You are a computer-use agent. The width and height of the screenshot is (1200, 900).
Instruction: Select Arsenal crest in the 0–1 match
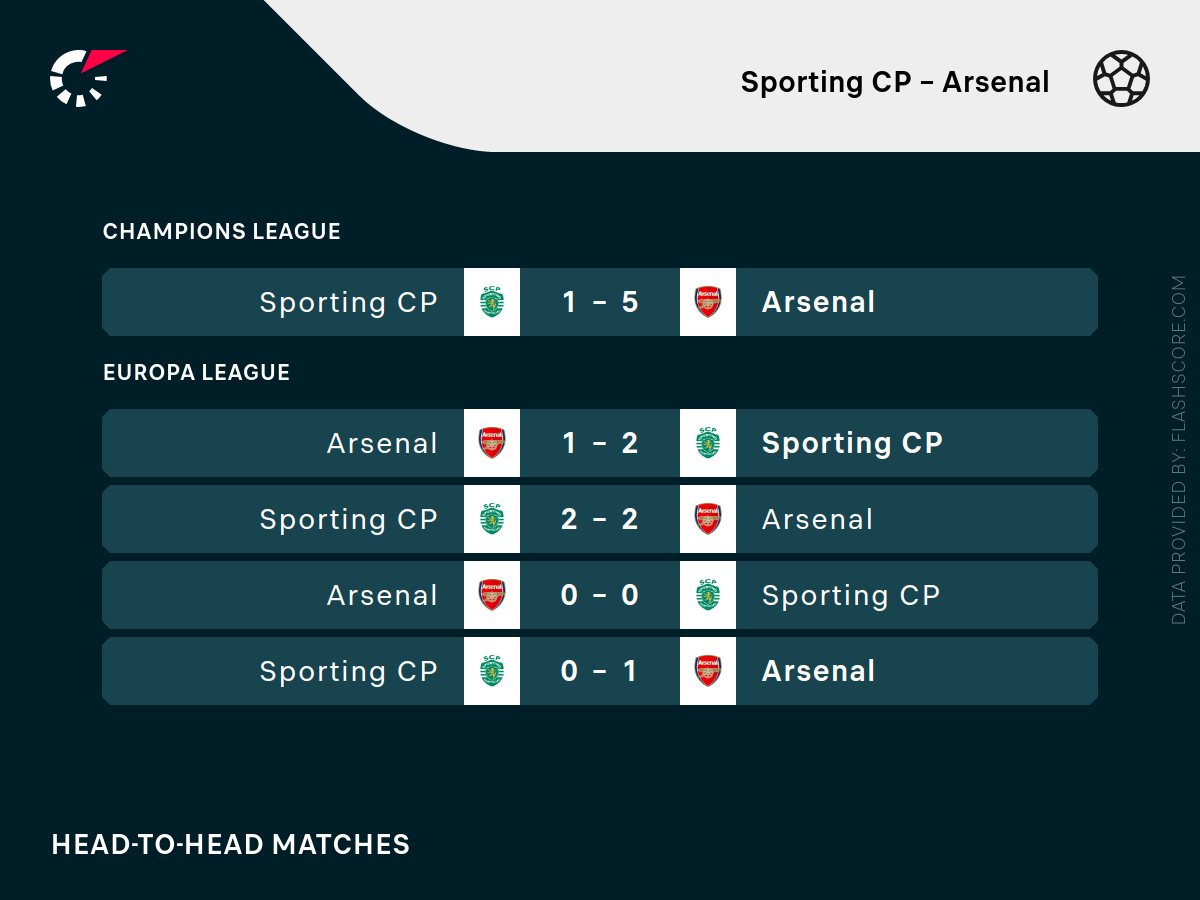[708, 671]
